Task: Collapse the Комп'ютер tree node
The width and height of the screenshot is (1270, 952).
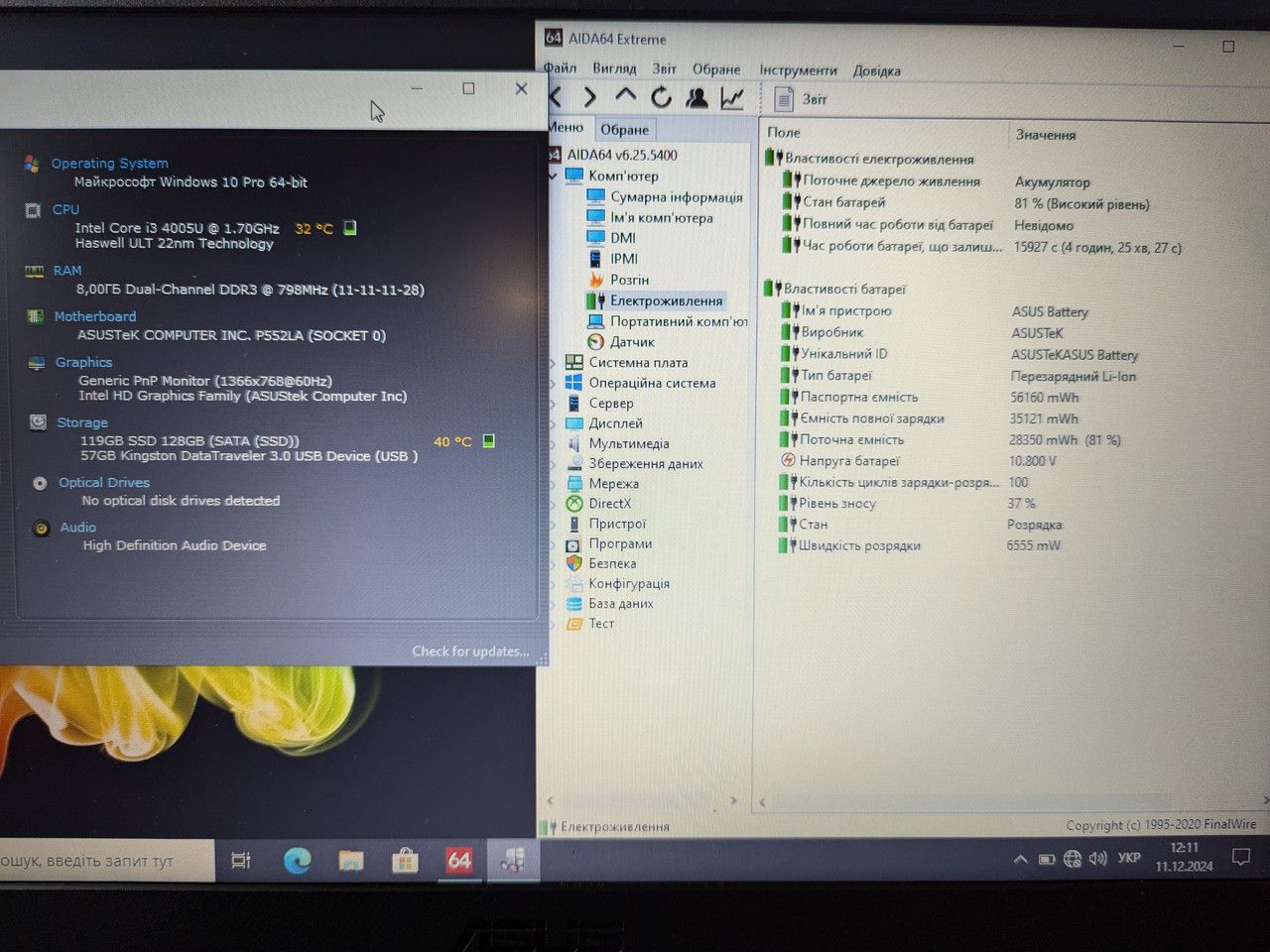Action: [x=553, y=177]
